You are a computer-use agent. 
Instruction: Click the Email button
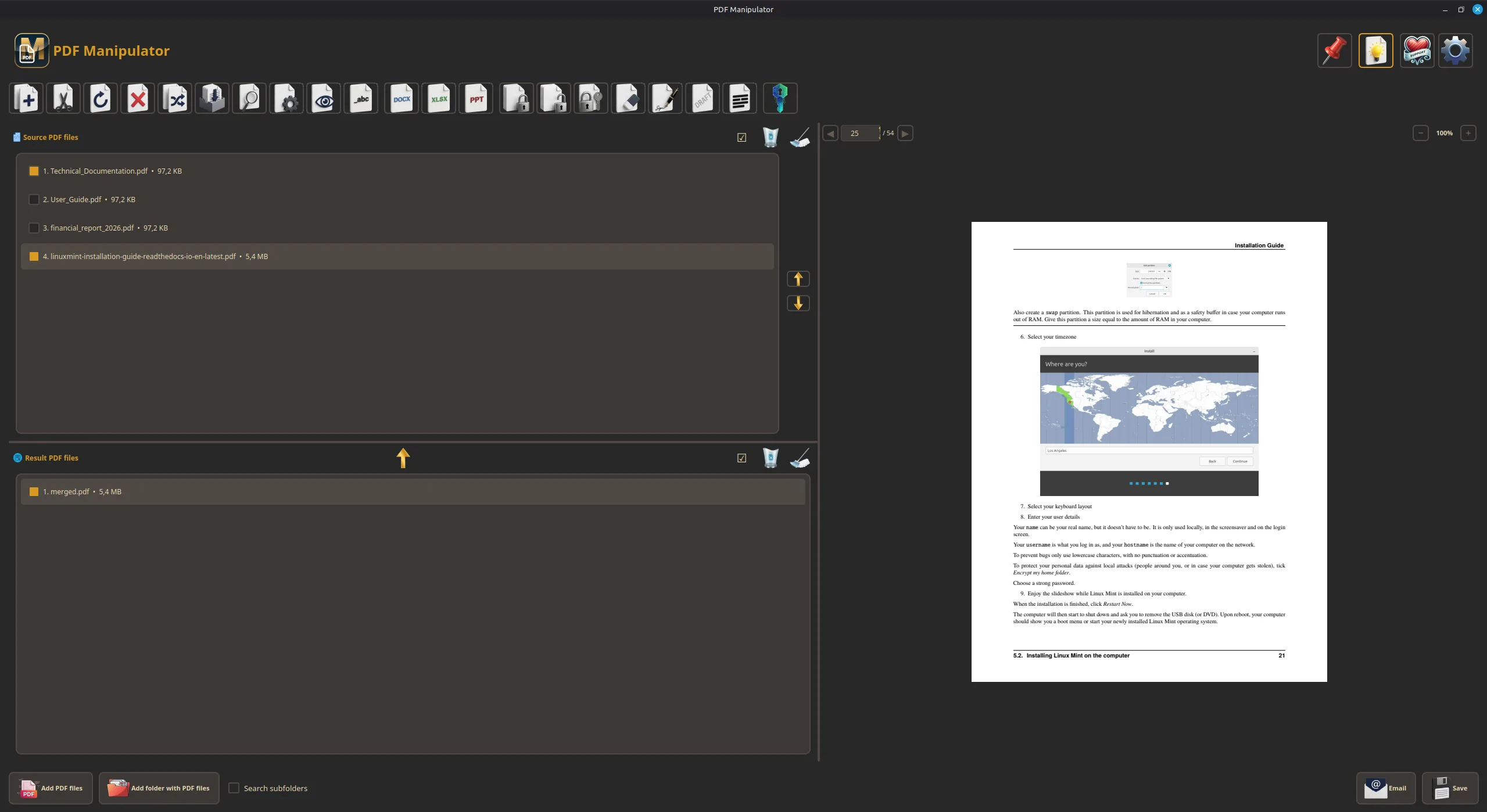pos(1386,788)
